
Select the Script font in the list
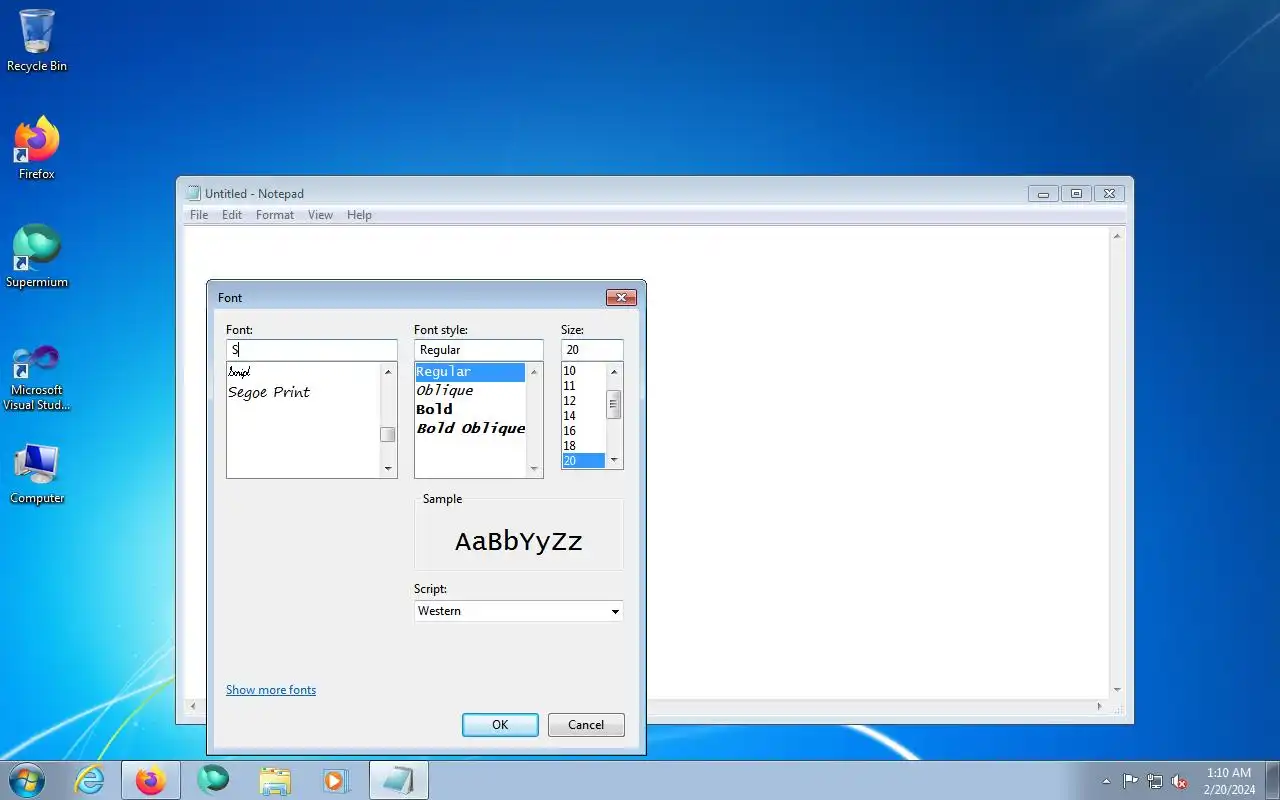239,372
